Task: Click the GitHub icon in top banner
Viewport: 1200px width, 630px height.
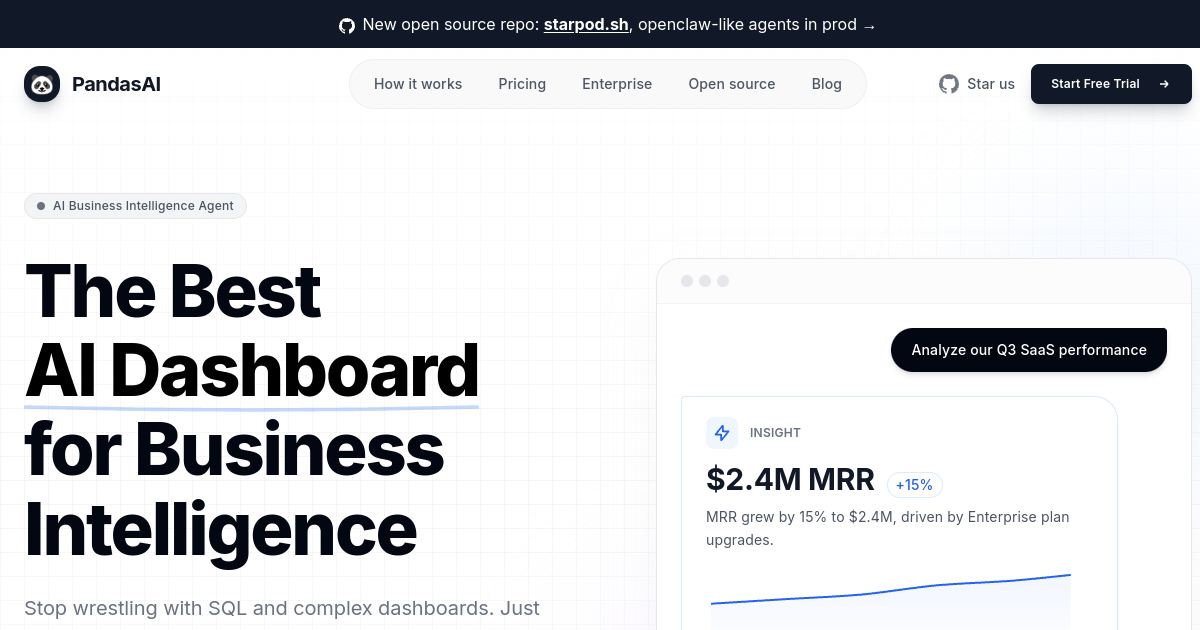Action: point(347,25)
